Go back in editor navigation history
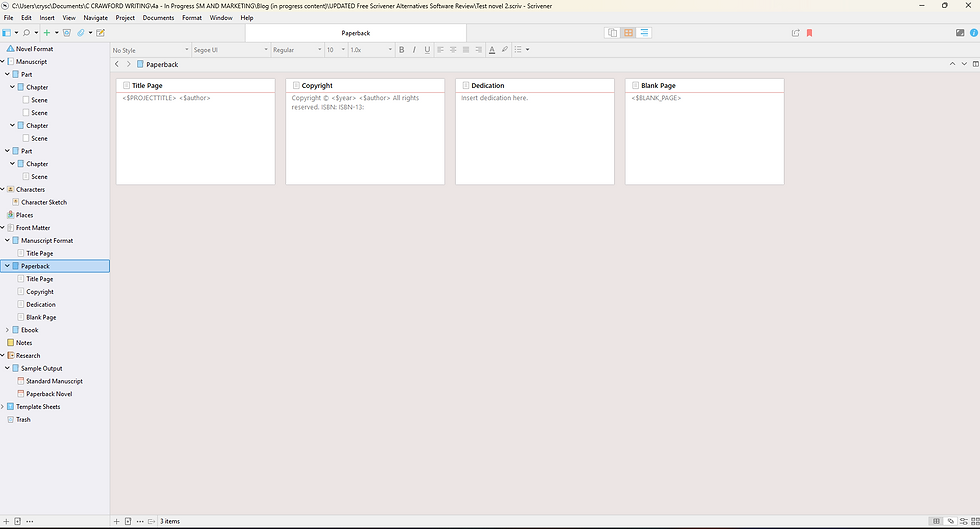This screenshot has height=529, width=980. point(117,64)
